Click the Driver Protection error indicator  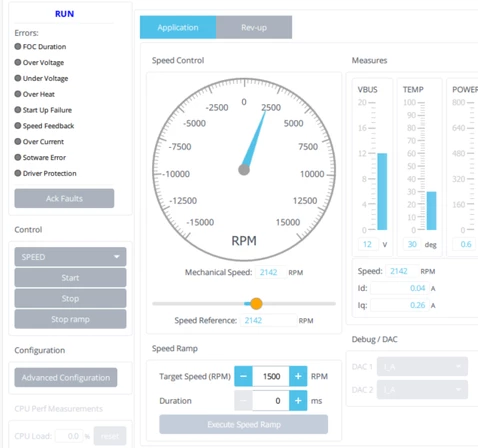click(18, 173)
